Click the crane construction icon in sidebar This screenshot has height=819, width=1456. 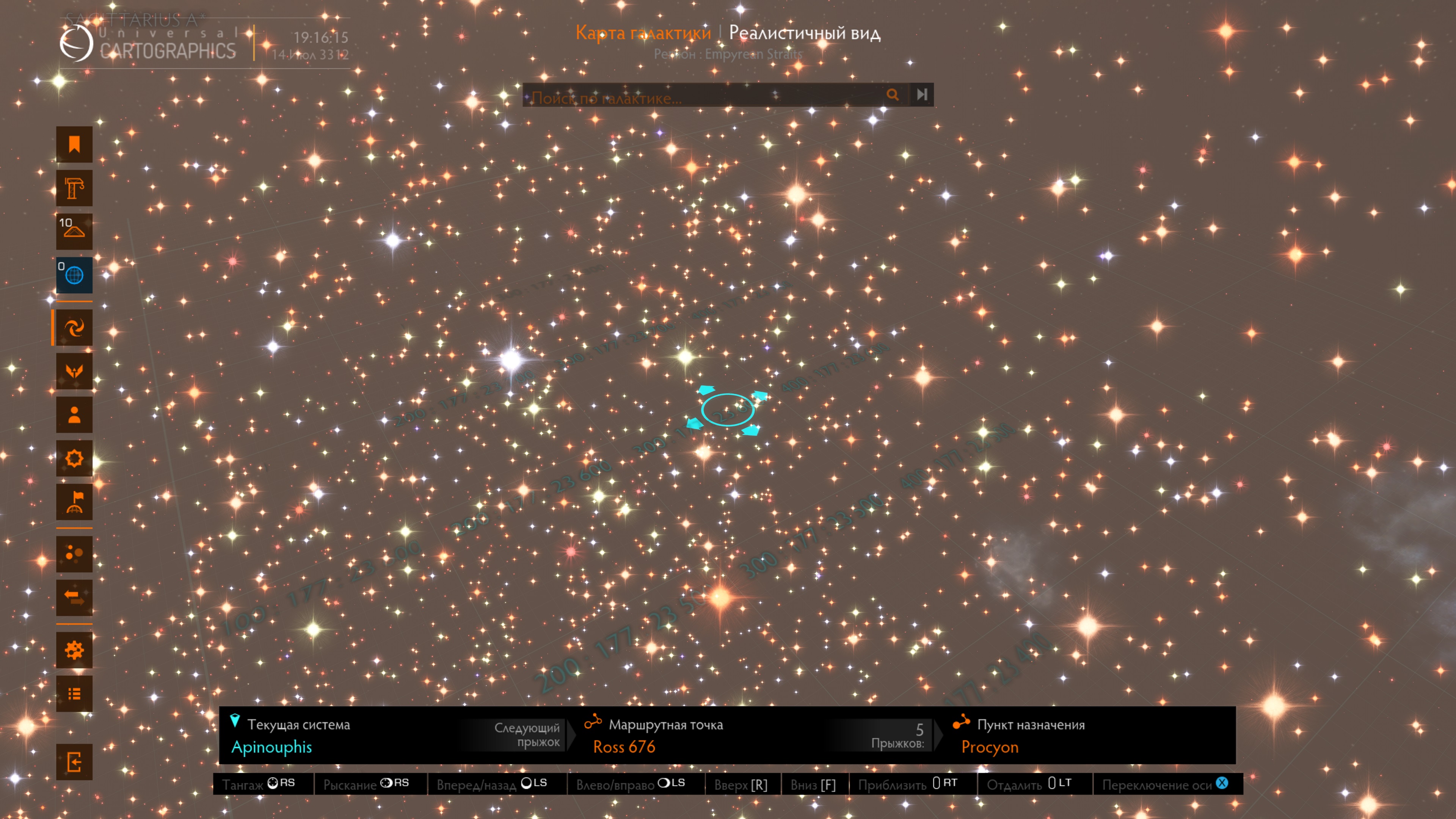coord(74,188)
